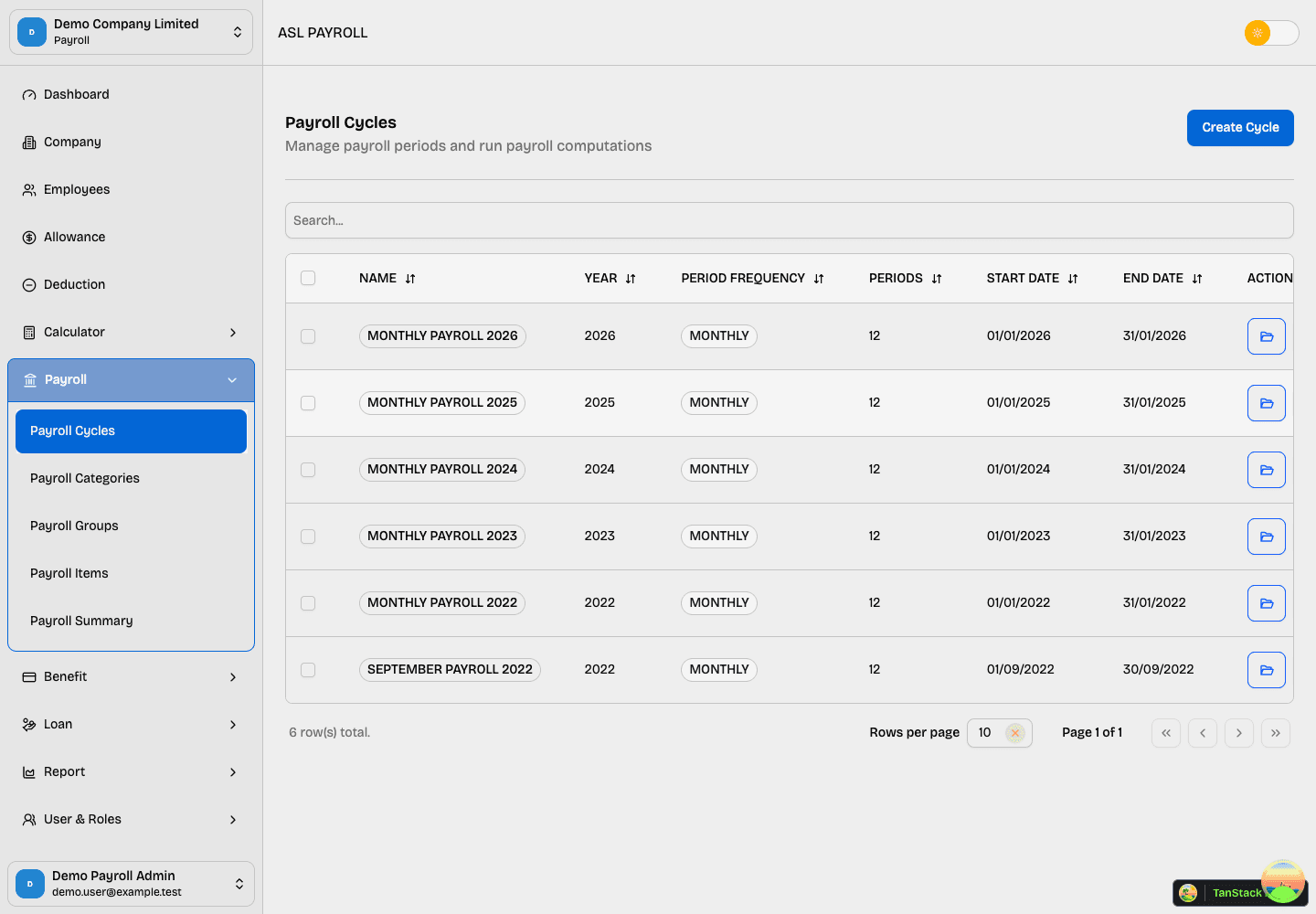This screenshot has width=1316, height=914.
Task: Open the Rows per page selector
Action: pyautogui.click(x=999, y=732)
